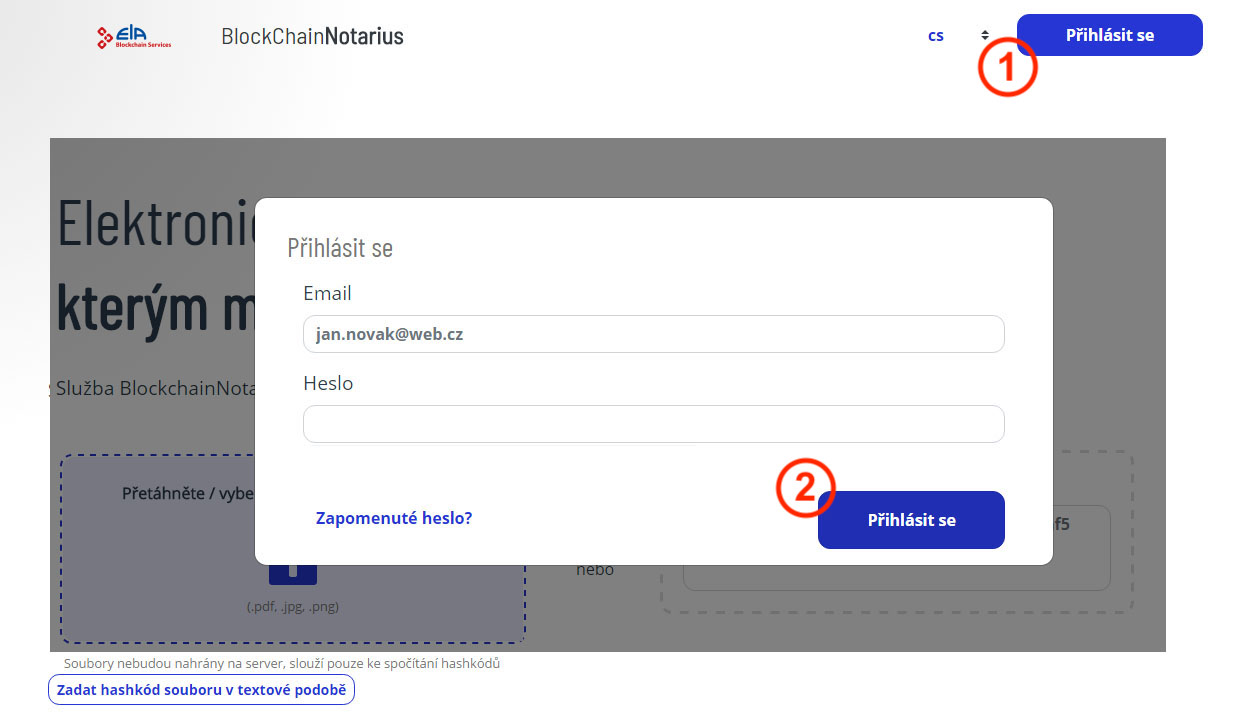Click Zadat hashkód souboru v textové podobě

201,690
